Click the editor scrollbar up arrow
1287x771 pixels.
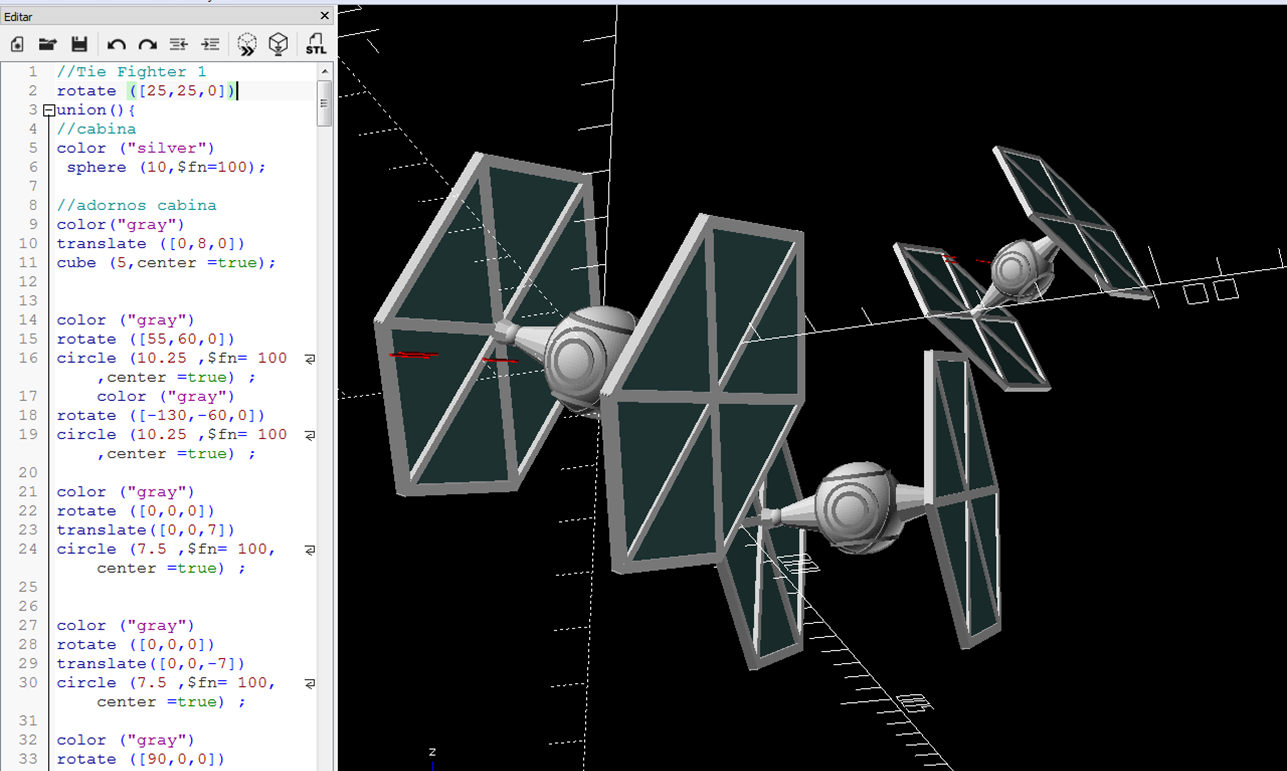click(x=324, y=71)
